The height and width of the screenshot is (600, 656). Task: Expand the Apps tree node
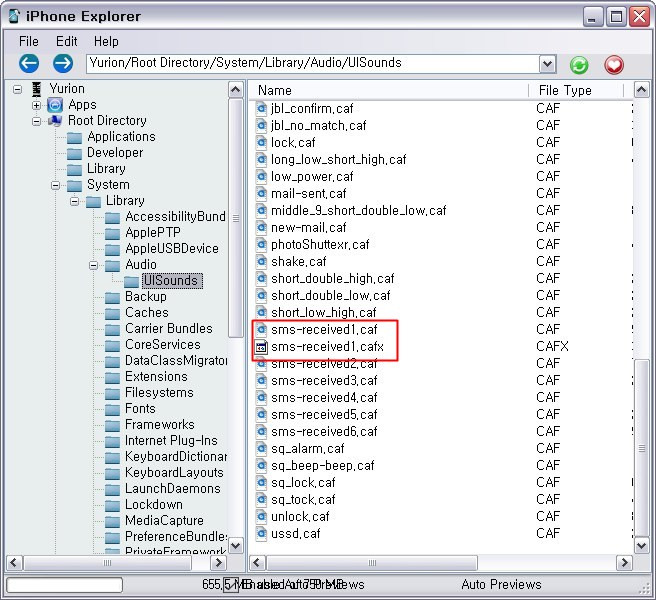click(x=36, y=105)
